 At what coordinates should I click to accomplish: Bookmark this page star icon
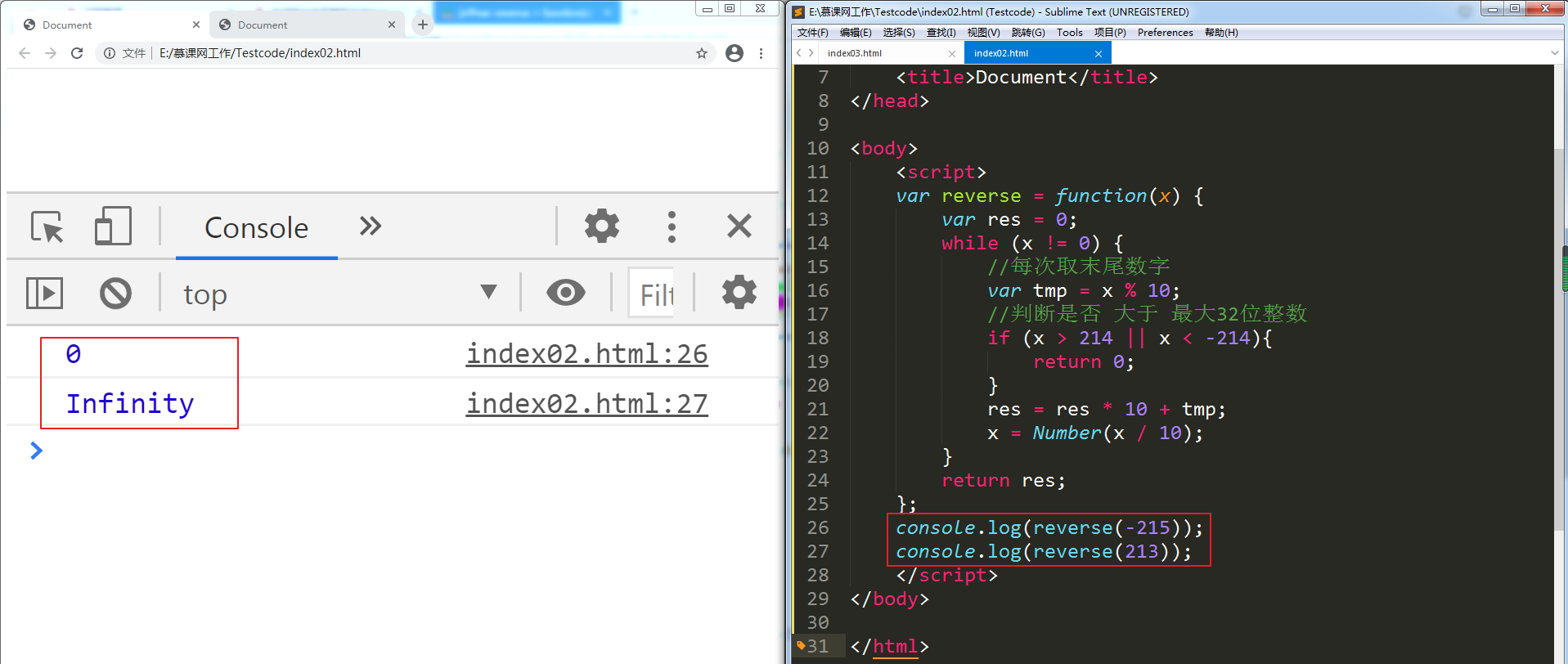tap(702, 53)
